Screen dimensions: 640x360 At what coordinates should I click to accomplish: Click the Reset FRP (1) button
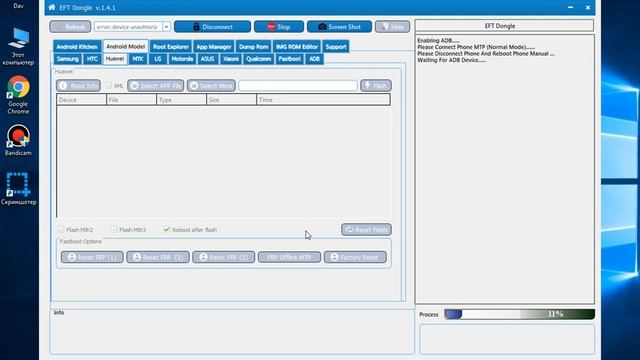tap(92, 257)
